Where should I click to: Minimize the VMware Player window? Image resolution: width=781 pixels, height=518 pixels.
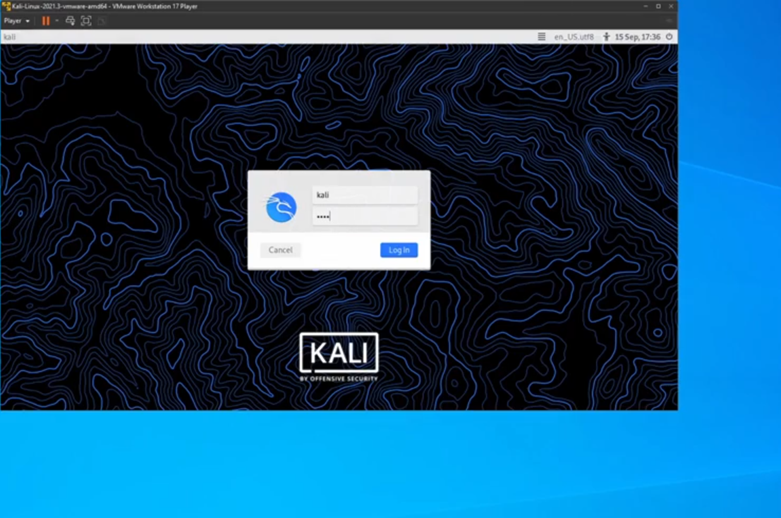click(x=646, y=6)
